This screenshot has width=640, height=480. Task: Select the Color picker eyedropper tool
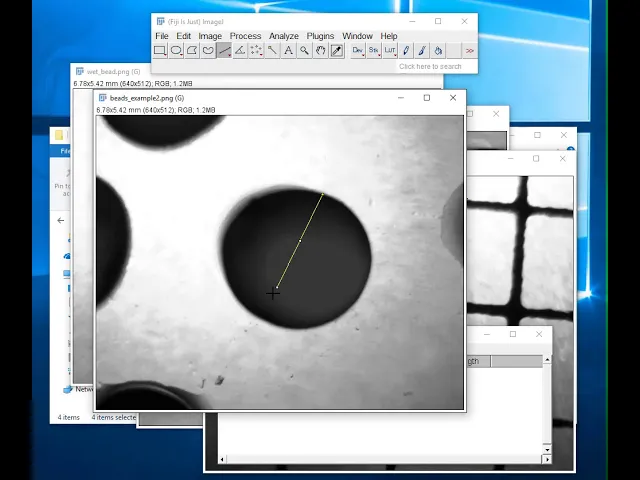coord(337,51)
